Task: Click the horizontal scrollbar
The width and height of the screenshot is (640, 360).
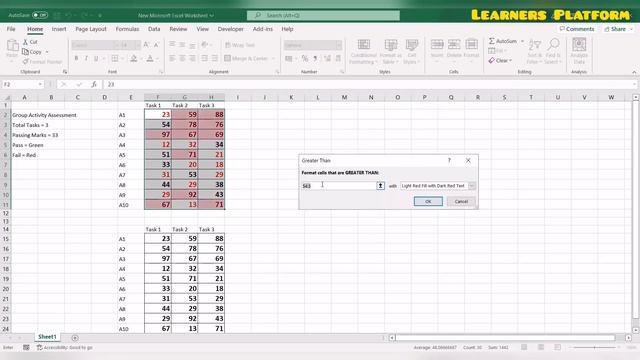Action: 505,338
